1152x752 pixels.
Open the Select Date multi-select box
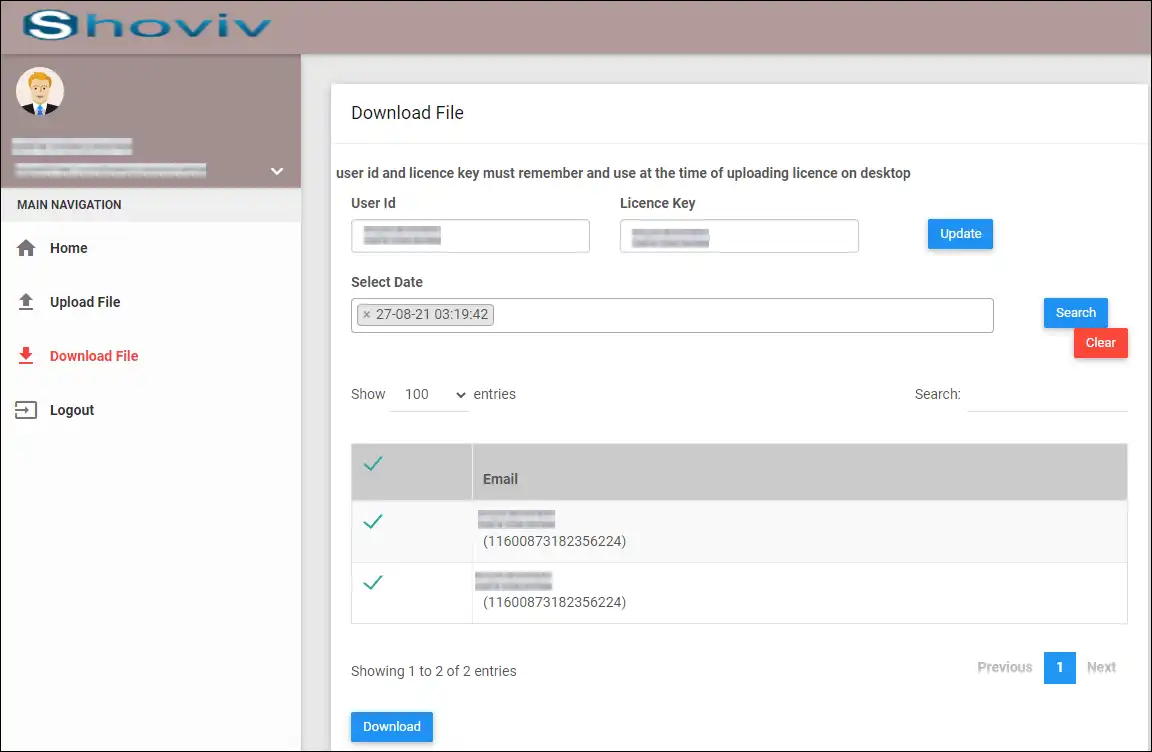[740, 315]
